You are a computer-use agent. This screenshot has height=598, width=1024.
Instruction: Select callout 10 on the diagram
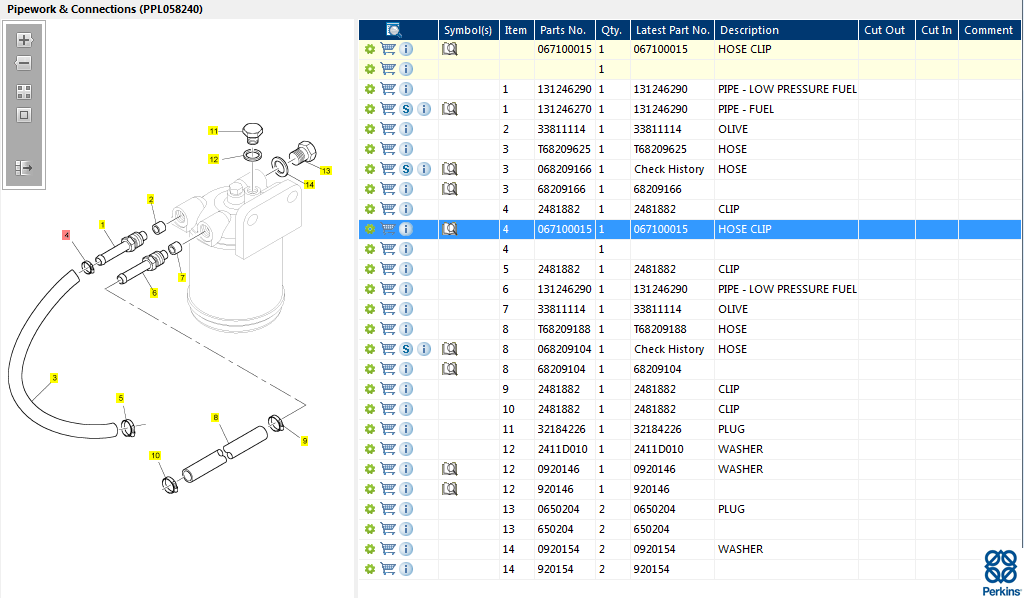pyautogui.click(x=155, y=455)
